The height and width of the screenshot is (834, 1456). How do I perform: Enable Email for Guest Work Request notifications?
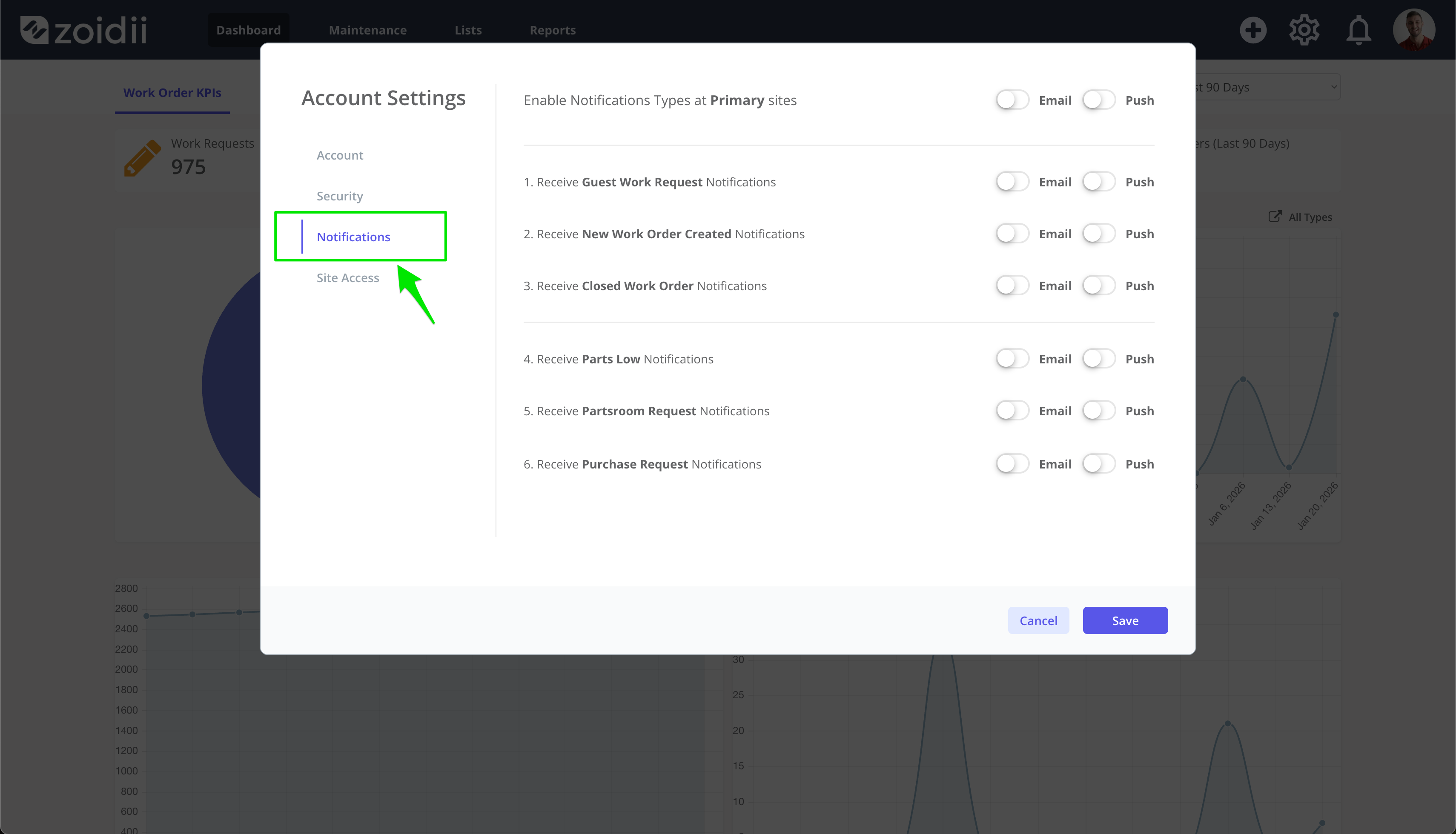pos(1012,182)
